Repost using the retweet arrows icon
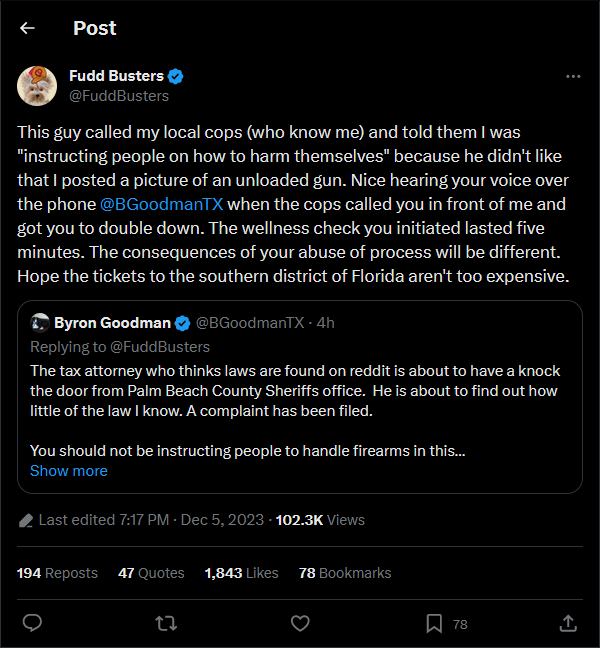The height and width of the screenshot is (648, 600). [x=166, y=623]
